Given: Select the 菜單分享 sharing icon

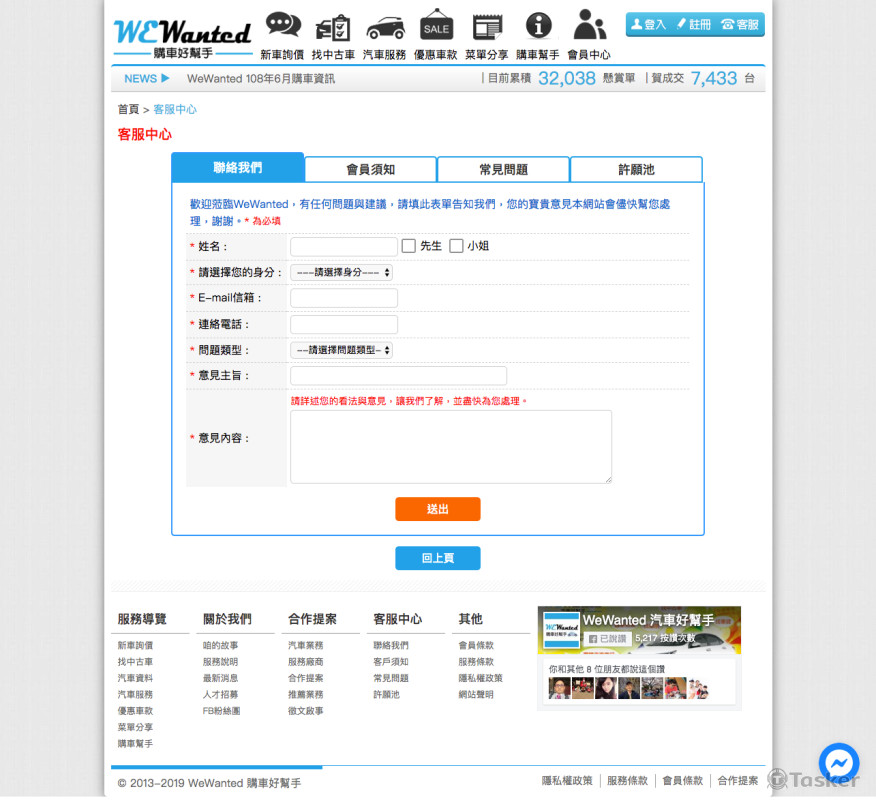Looking at the screenshot, I should (x=487, y=25).
